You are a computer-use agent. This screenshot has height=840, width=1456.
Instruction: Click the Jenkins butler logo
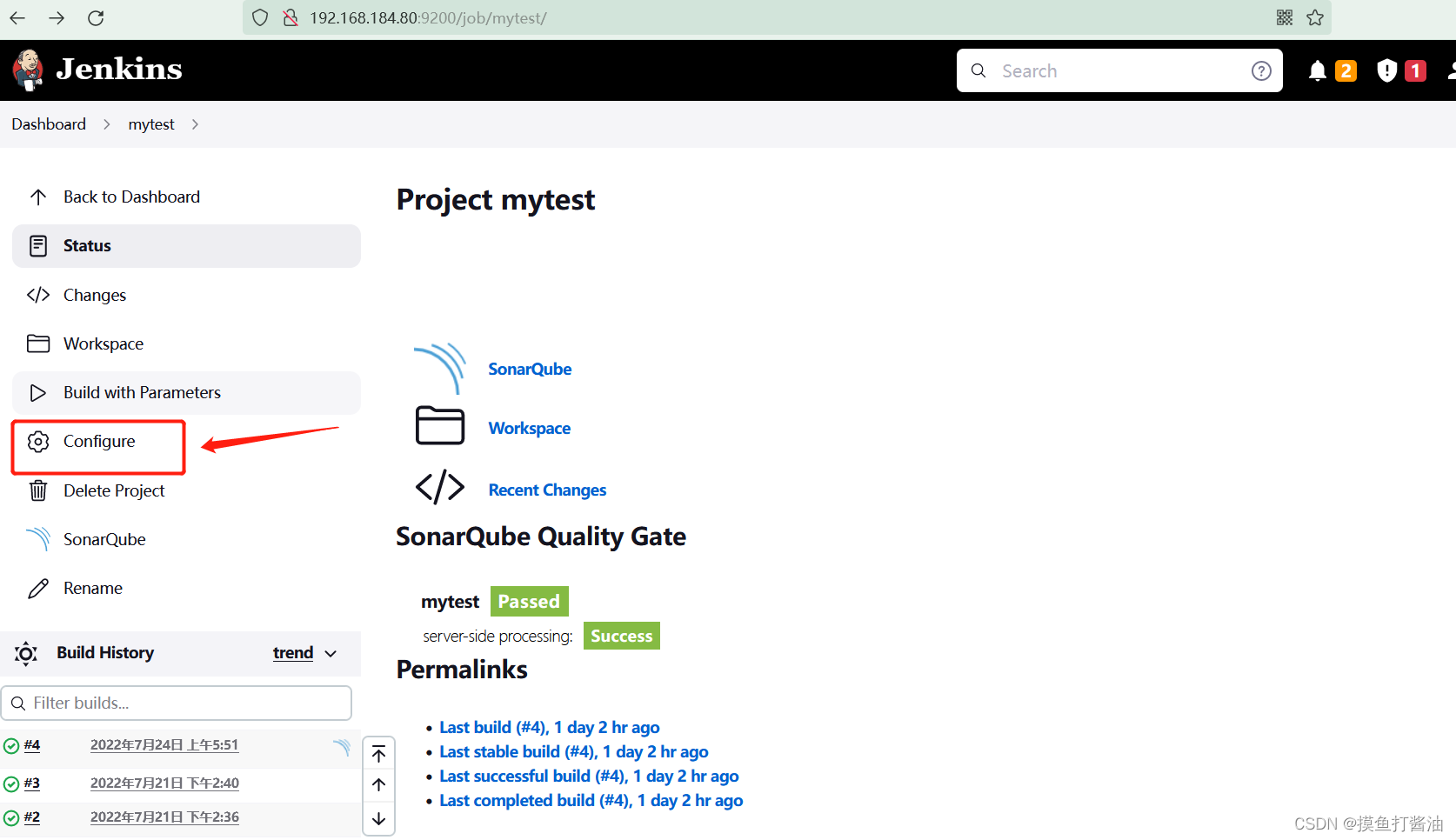point(29,70)
